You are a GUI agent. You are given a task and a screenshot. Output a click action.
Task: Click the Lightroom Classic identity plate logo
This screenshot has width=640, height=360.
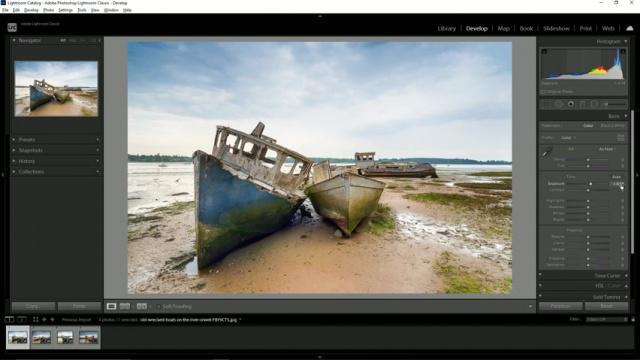point(12,27)
